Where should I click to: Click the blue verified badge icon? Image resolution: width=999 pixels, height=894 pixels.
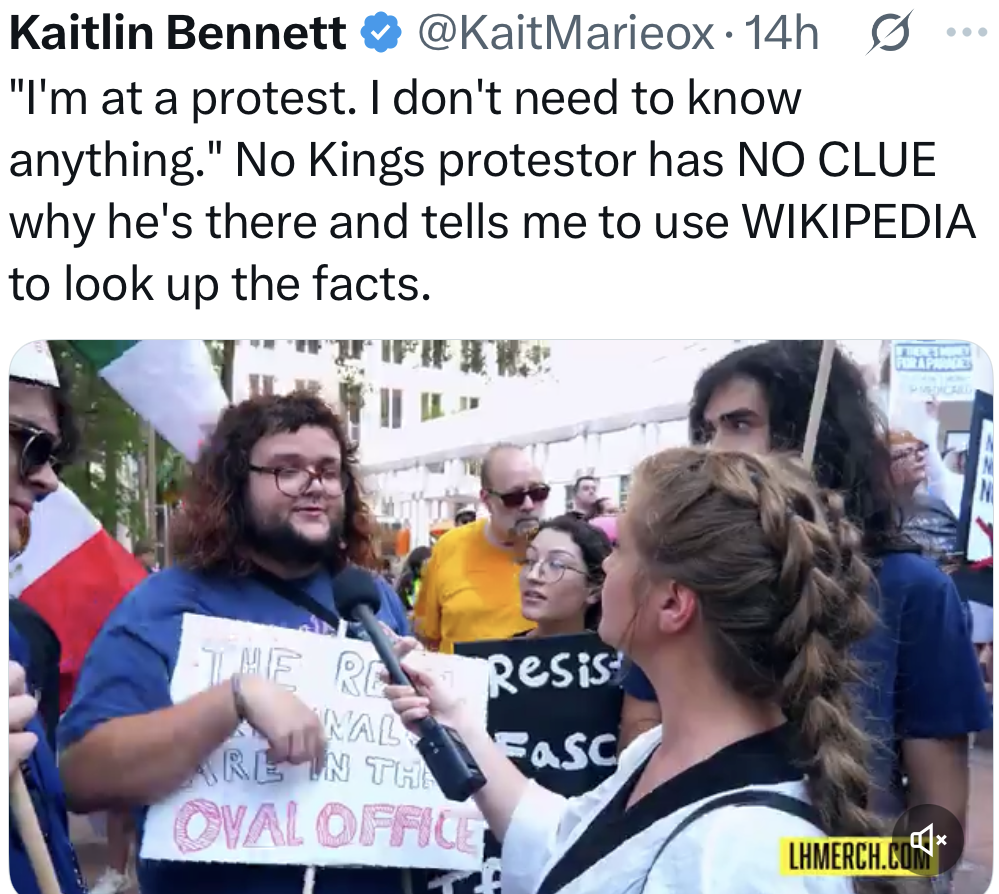[x=381, y=34]
